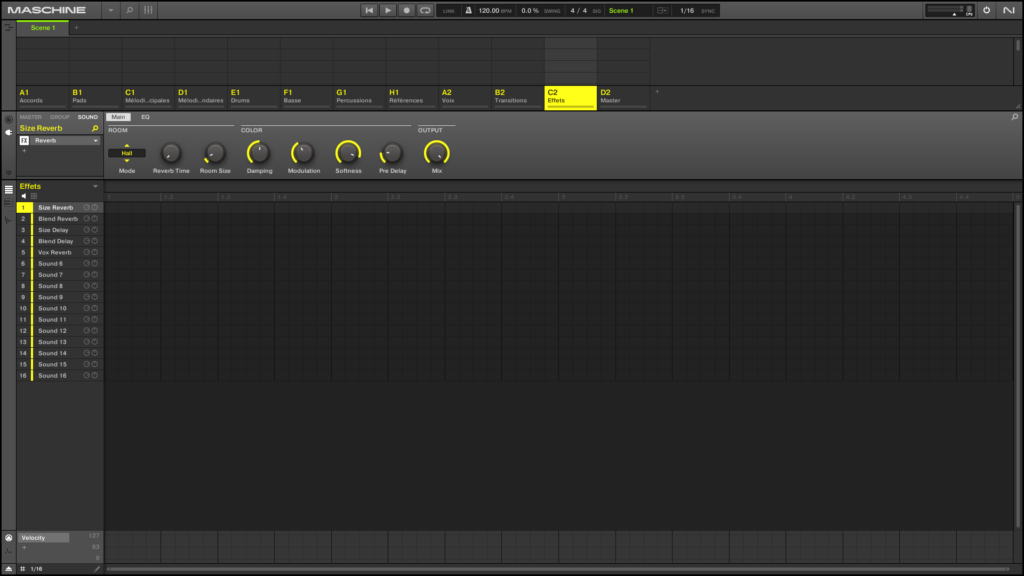Expand the down arrow under plug-in icons
This screenshot has width=1024, height=576.
point(8,172)
